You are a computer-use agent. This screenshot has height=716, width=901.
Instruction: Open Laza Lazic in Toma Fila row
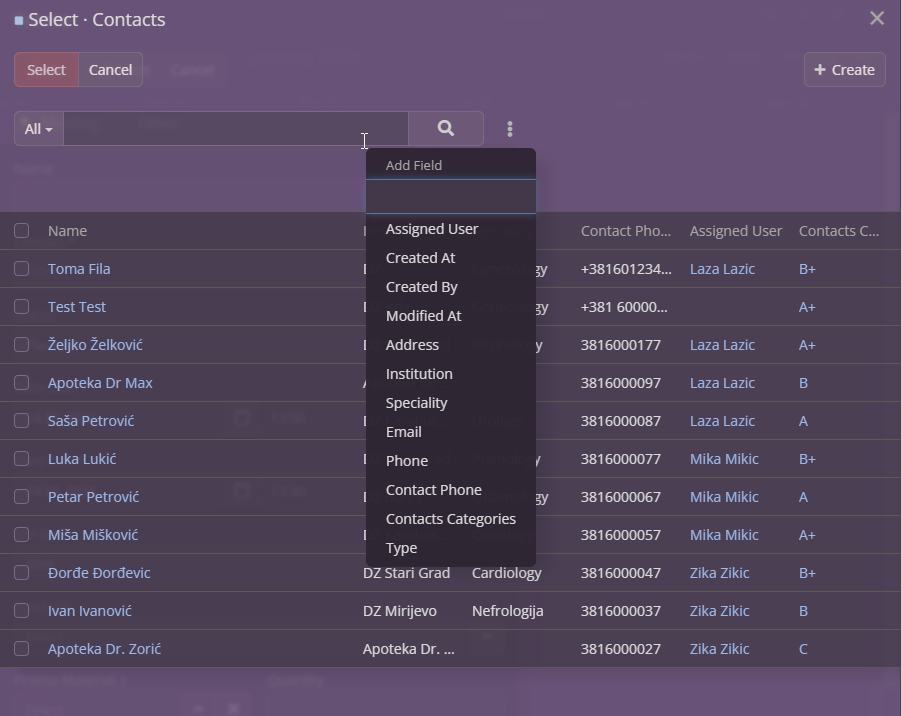coord(722,269)
